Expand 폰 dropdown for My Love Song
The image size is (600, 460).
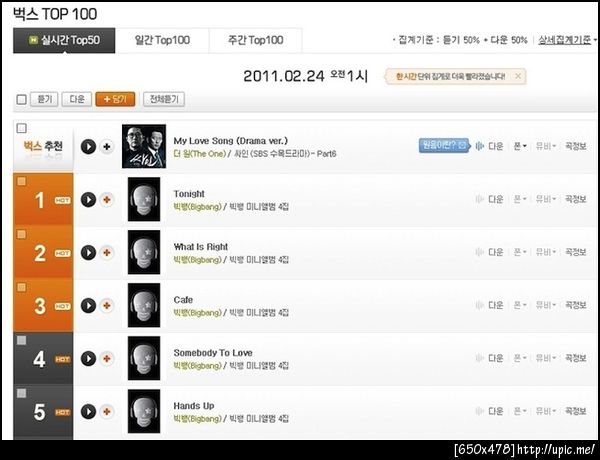coord(520,146)
